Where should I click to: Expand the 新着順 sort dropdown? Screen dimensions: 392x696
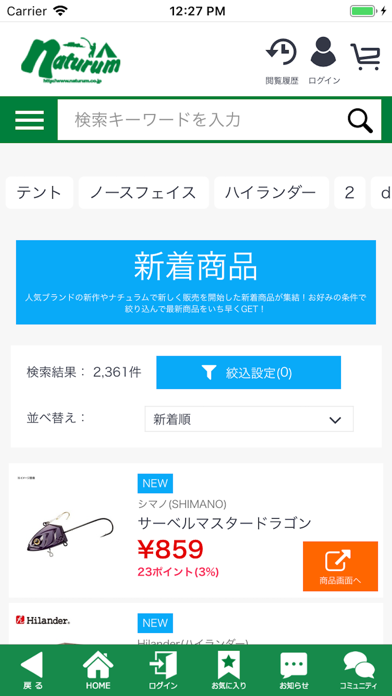249,419
